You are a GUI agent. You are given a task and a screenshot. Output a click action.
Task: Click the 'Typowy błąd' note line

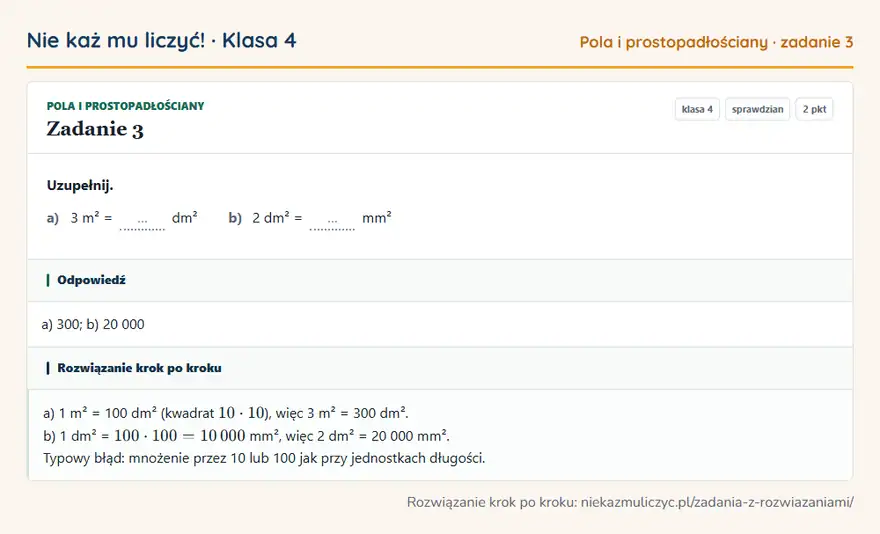[x=264, y=458]
